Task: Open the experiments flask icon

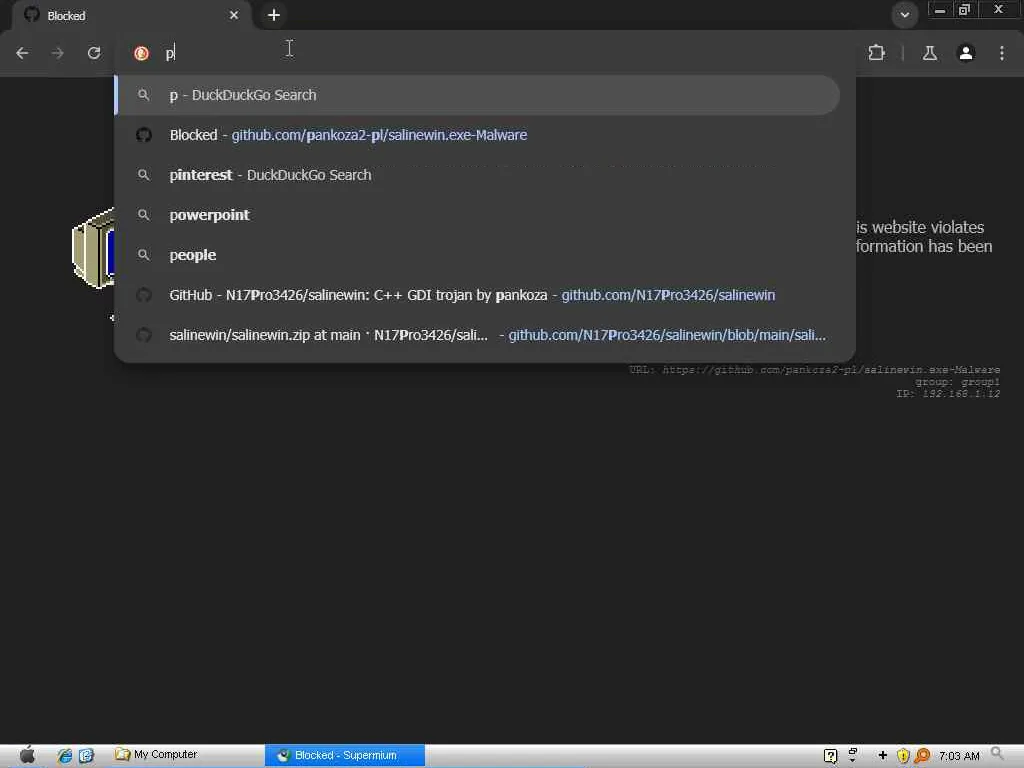Action: [929, 54]
